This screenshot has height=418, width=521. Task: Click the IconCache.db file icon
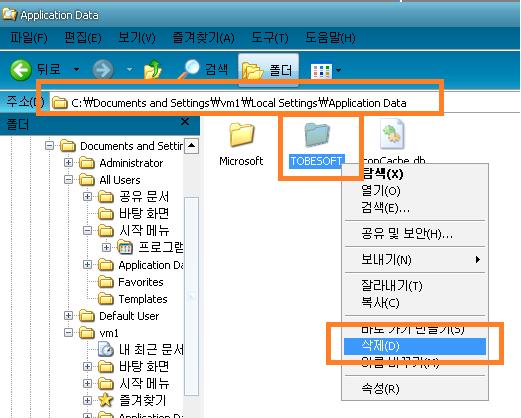(392, 135)
